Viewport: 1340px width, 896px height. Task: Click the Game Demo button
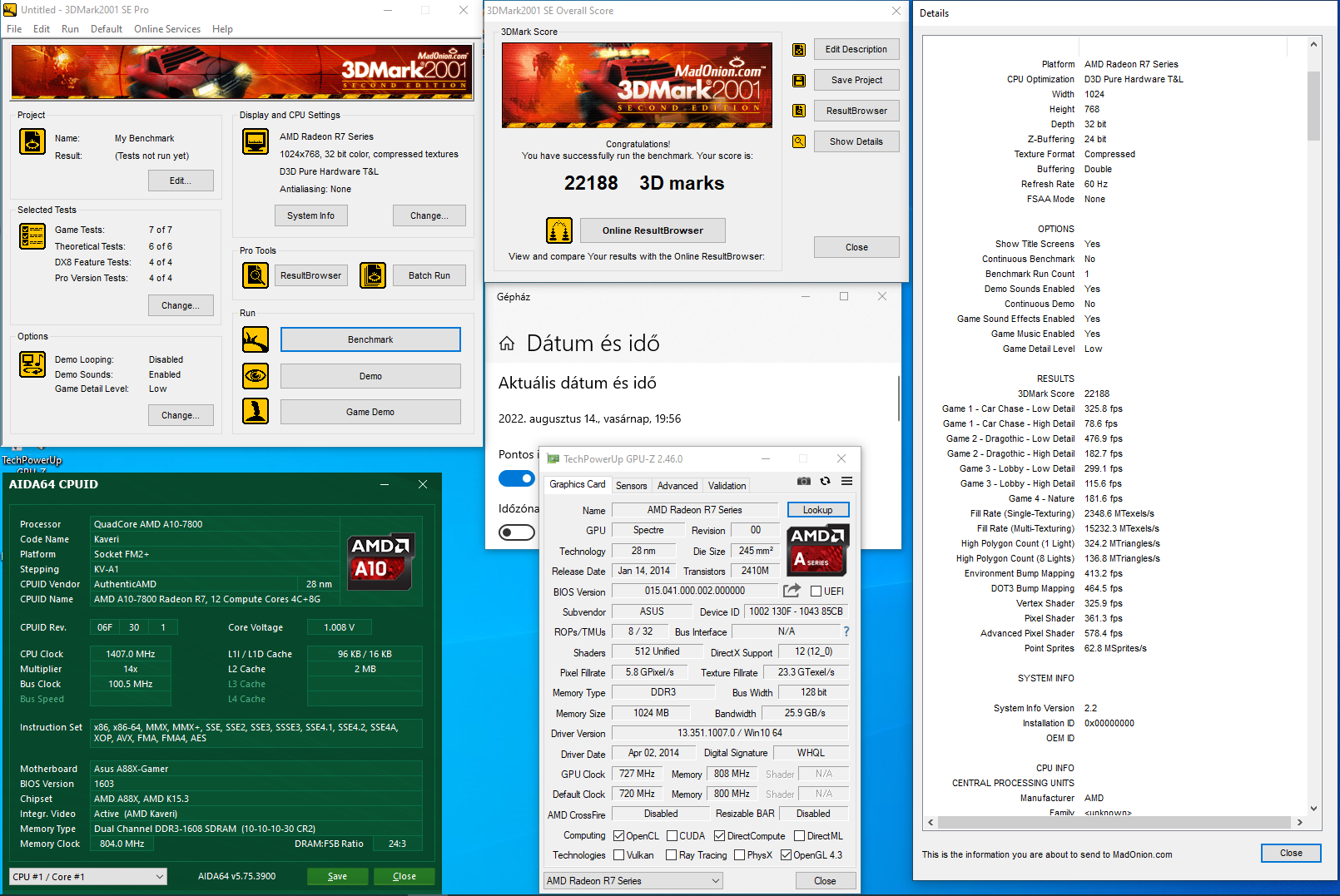(x=370, y=412)
